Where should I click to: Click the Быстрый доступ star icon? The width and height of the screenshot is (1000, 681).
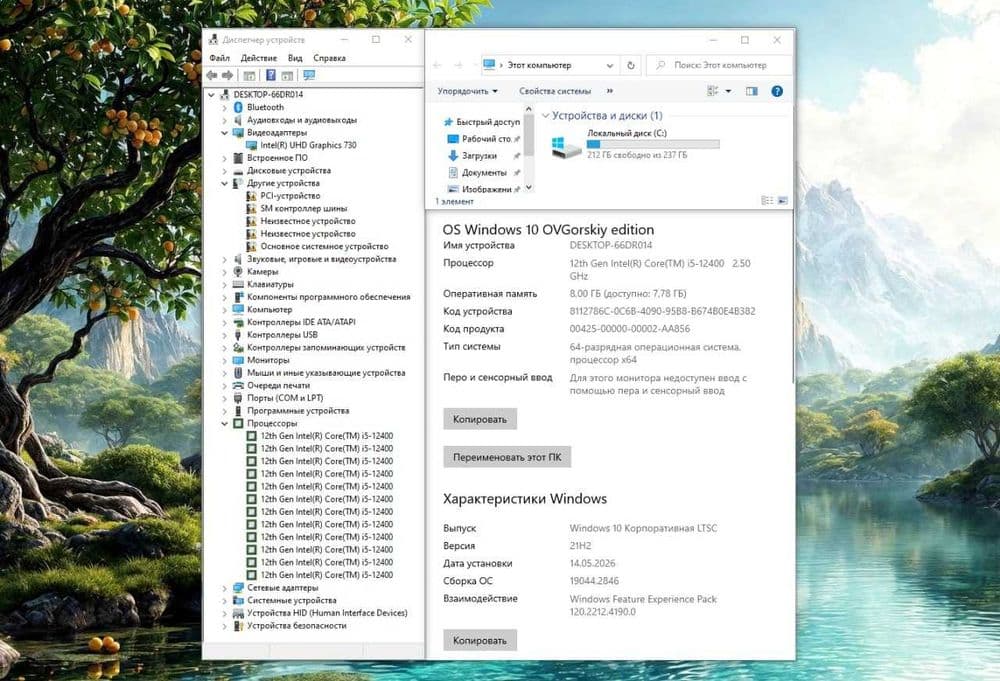coord(448,121)
